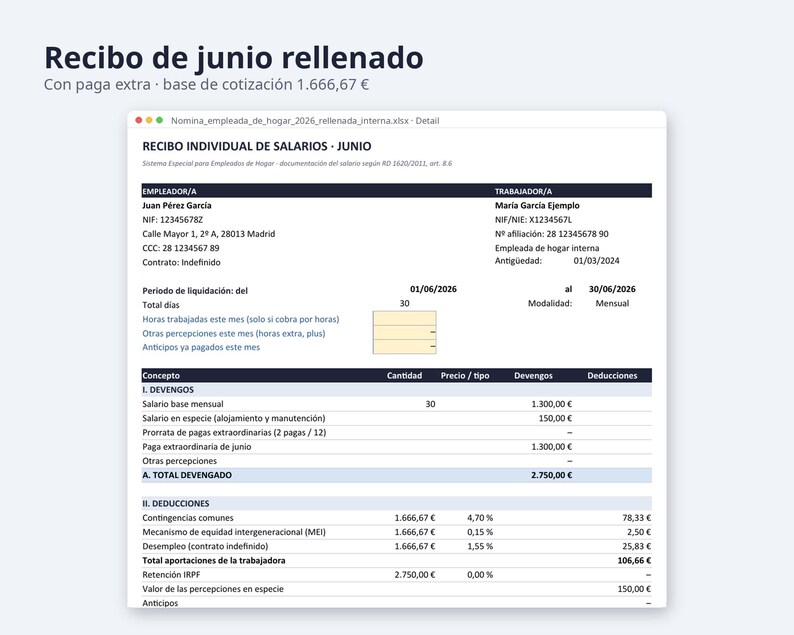Click the heading 'RECIBO INDIVIDUAL DE SALARIOS · JUNIO'
The height and width of the screenshot is (635, 794).
257,146
